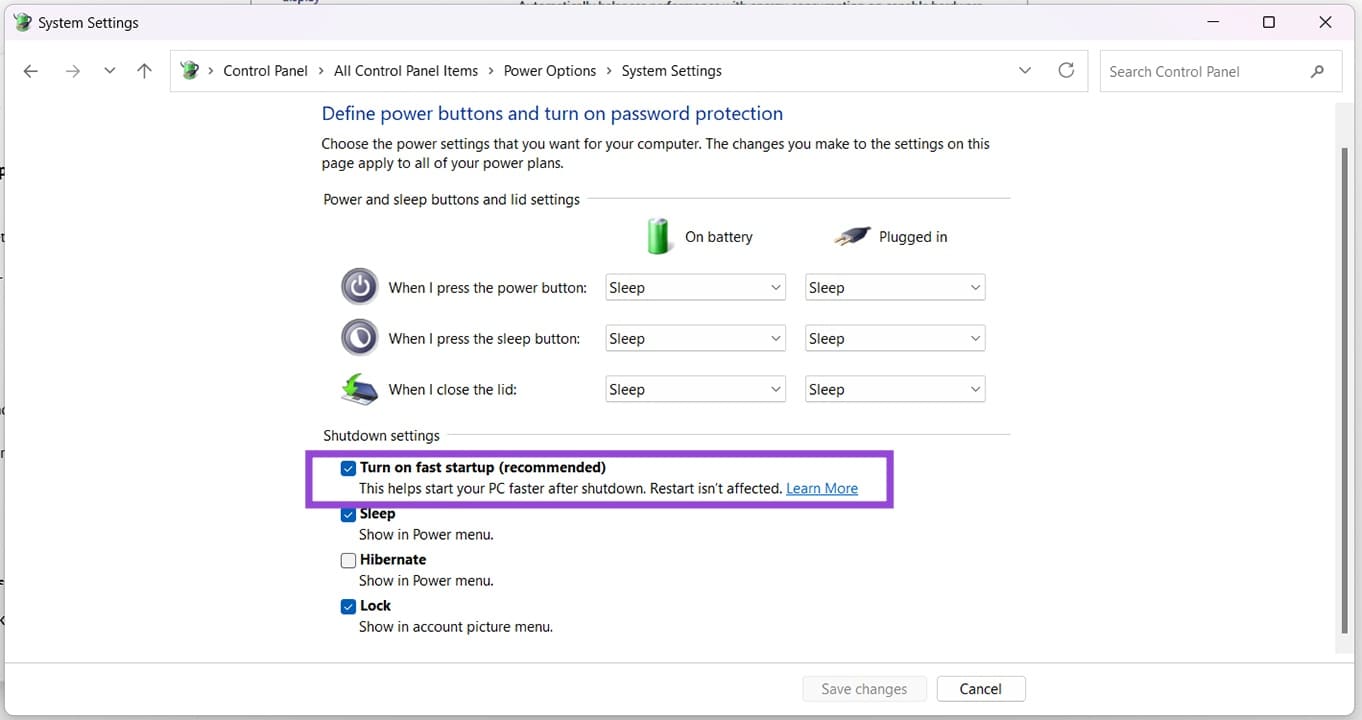Screen dimensions: 1362x720
Task: Navigate to Power Options in the breadcrumb
Action: pyautogui.click(x=549, y=70)
